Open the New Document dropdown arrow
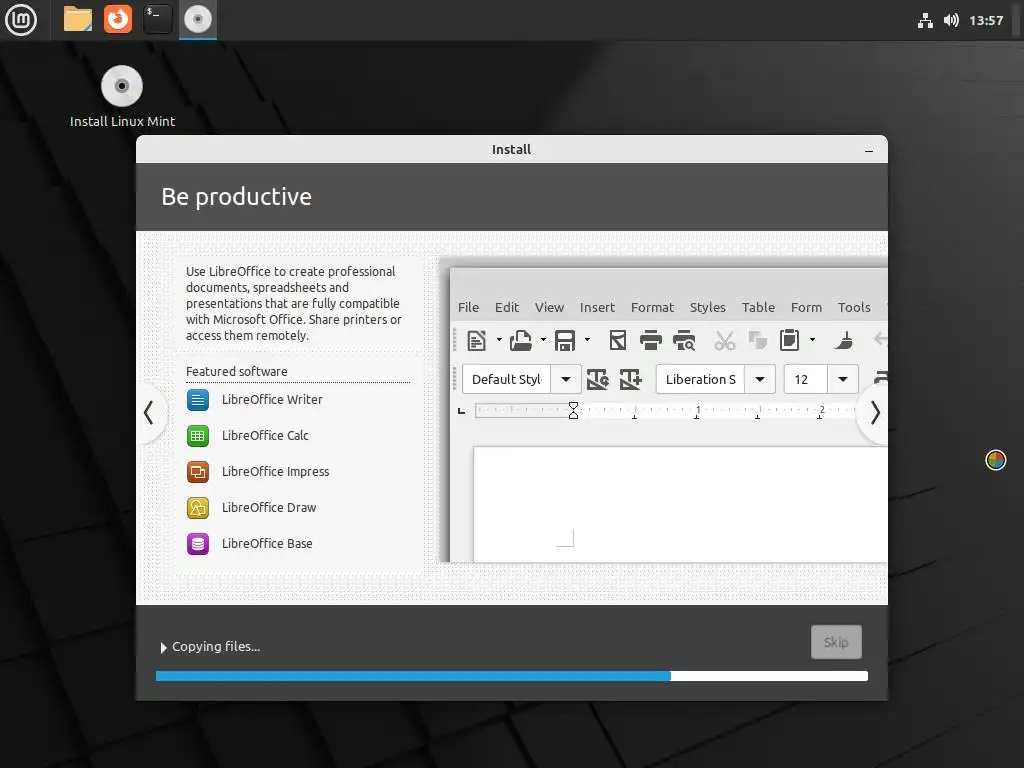 pyautogui.click(x=499, y=340)
